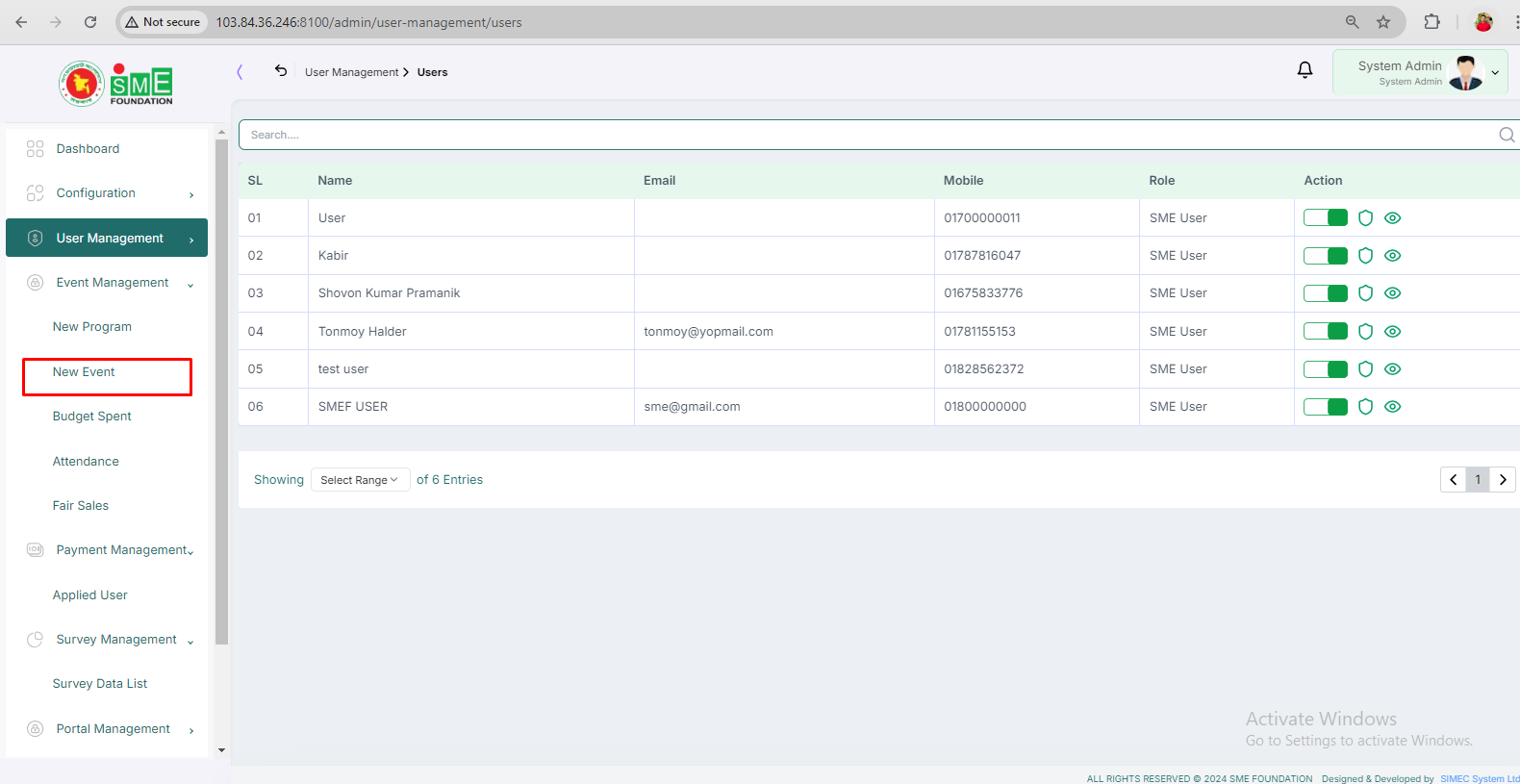
Task: Click shield icon for Shovon Kumar Pramanik
Action: point(1365,293)
